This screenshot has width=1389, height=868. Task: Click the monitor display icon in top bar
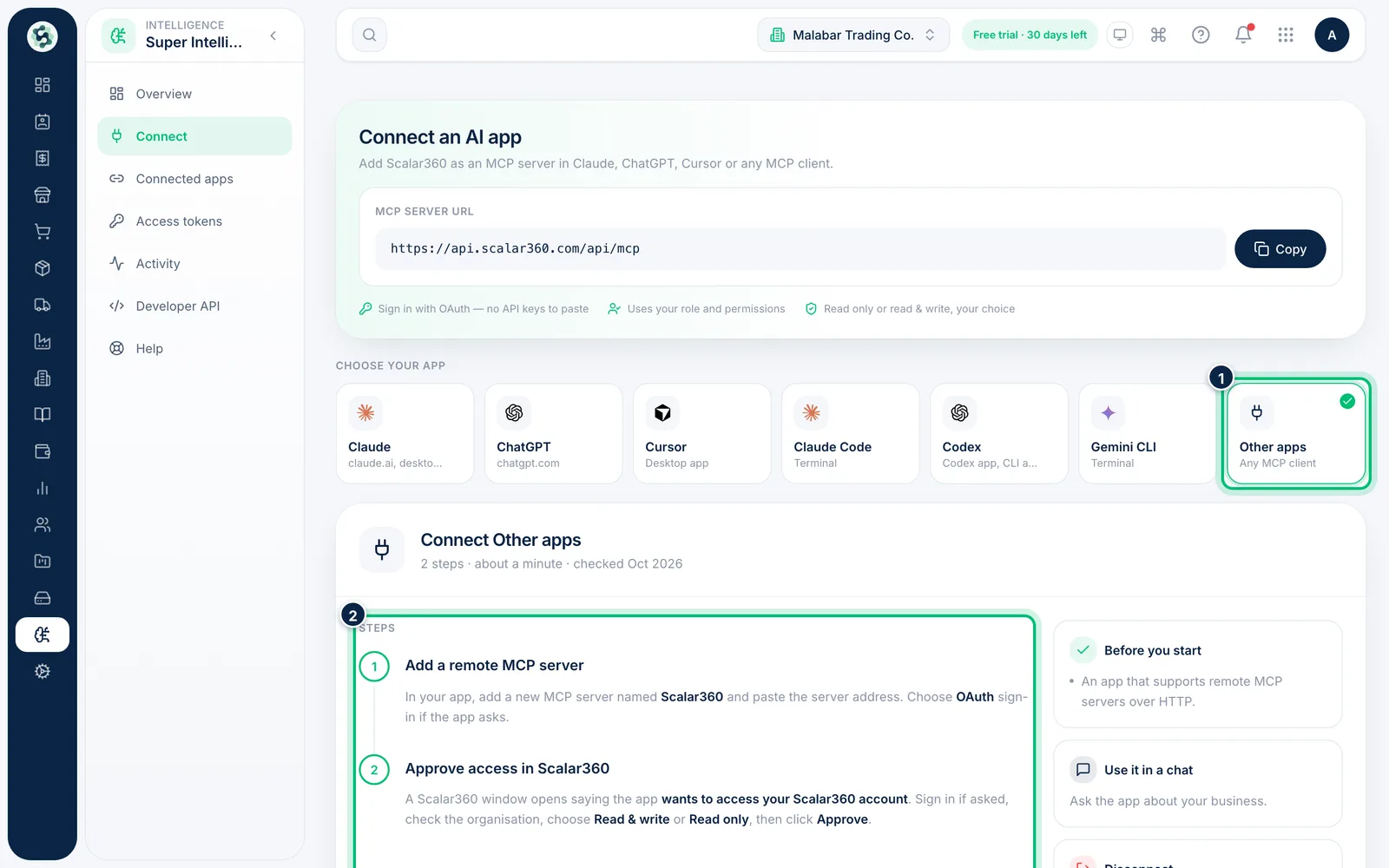pos(1120,35)
